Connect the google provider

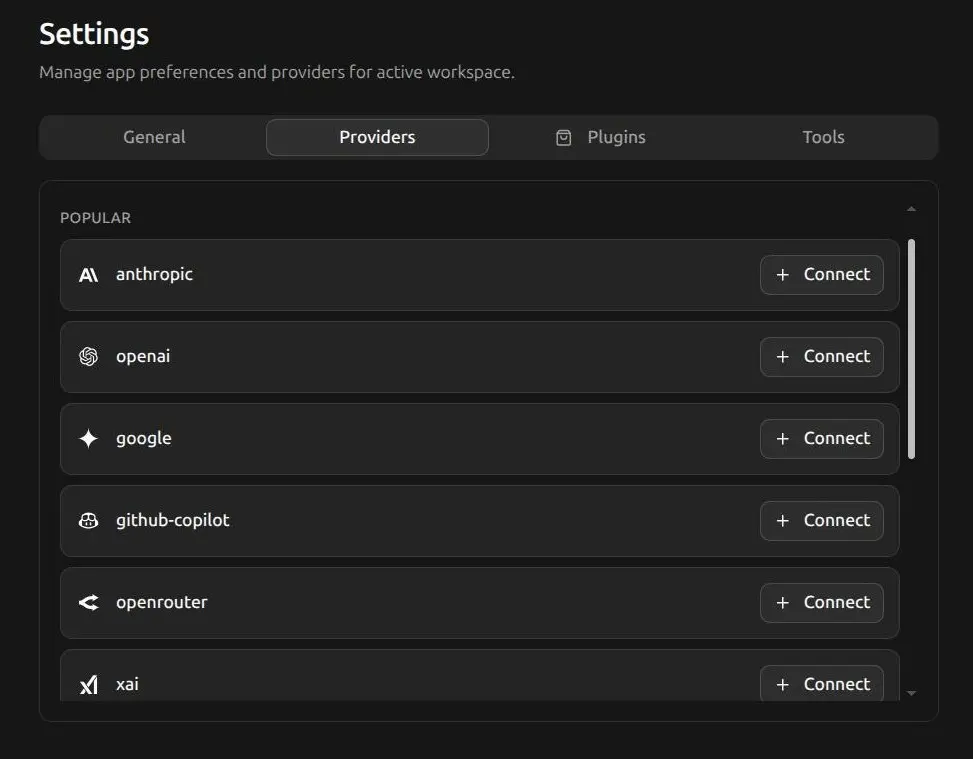pos(822,439)
